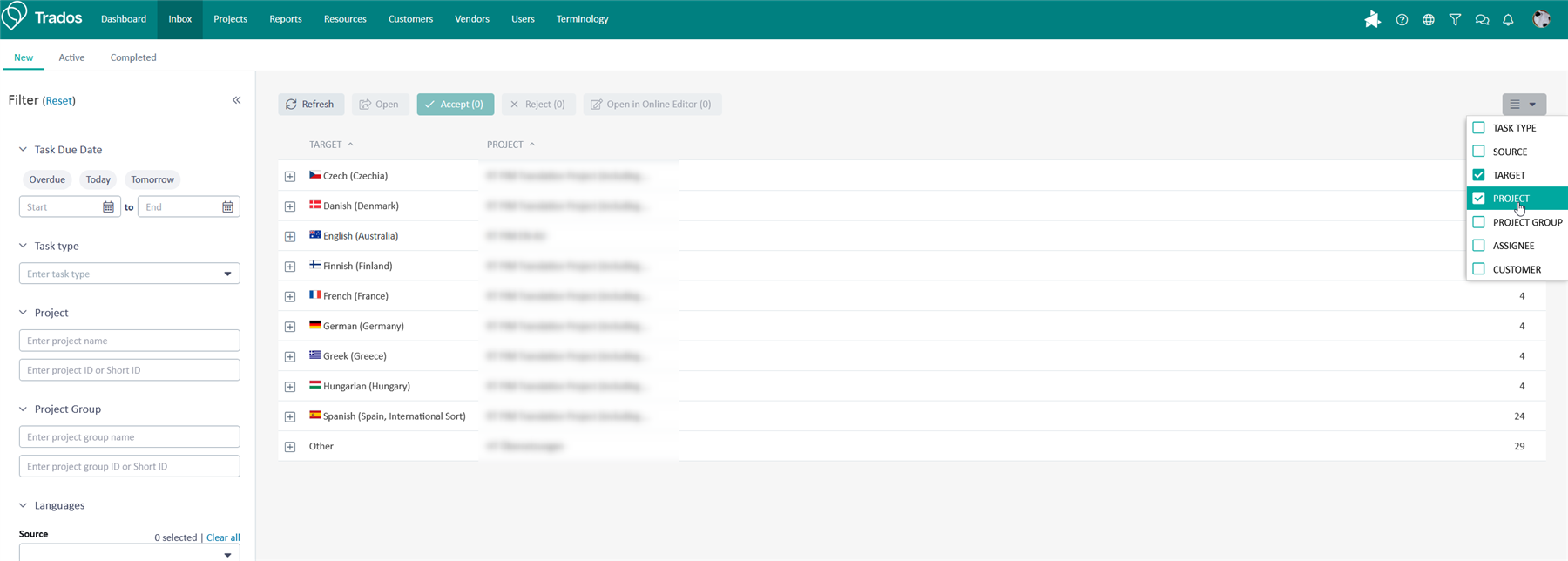Open the Enter task type dropdown
The width and height of the screenshot is (1568, 561).
point(130,274)
